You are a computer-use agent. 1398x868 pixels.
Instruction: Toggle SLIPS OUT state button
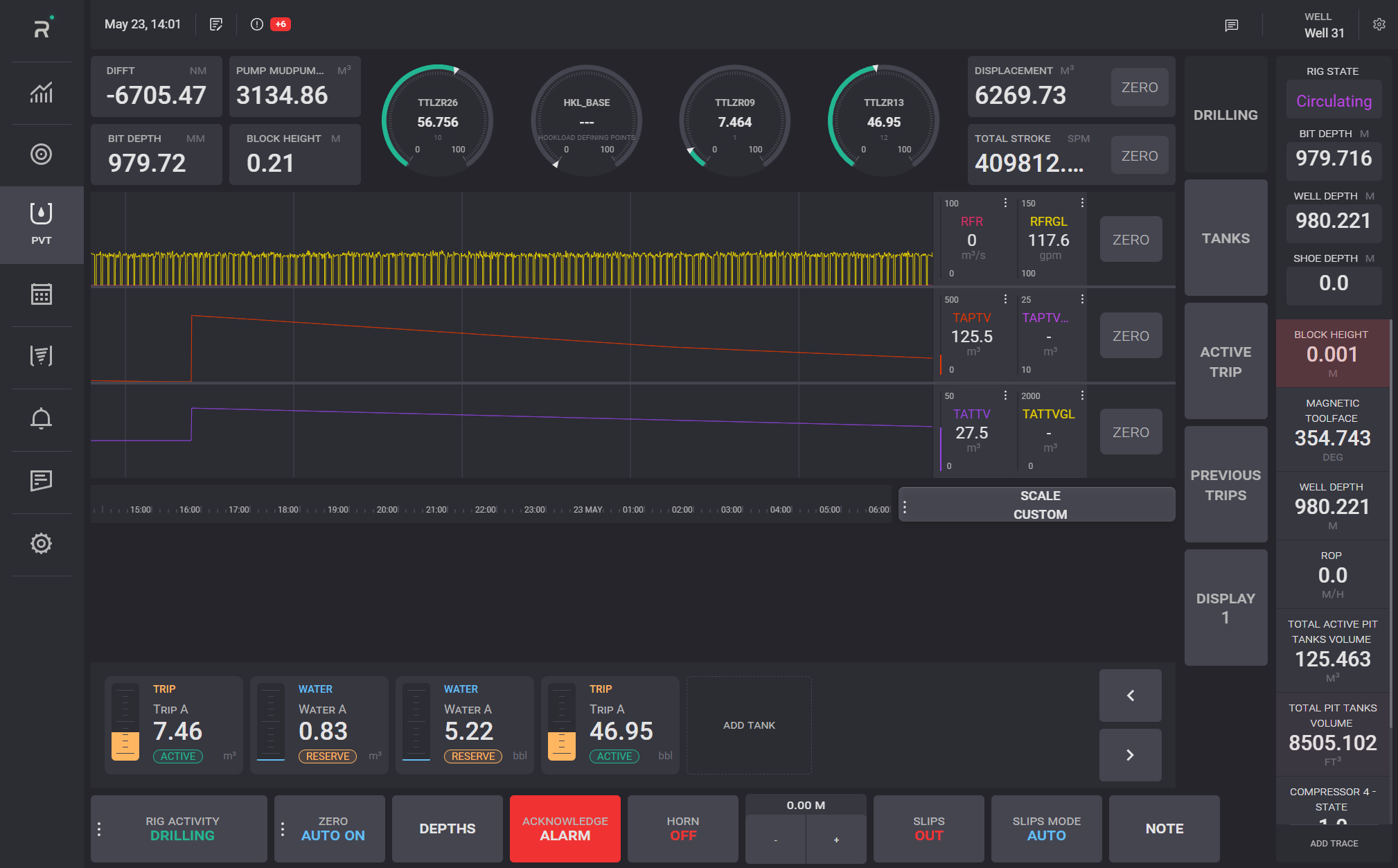(x=928, y=829)
